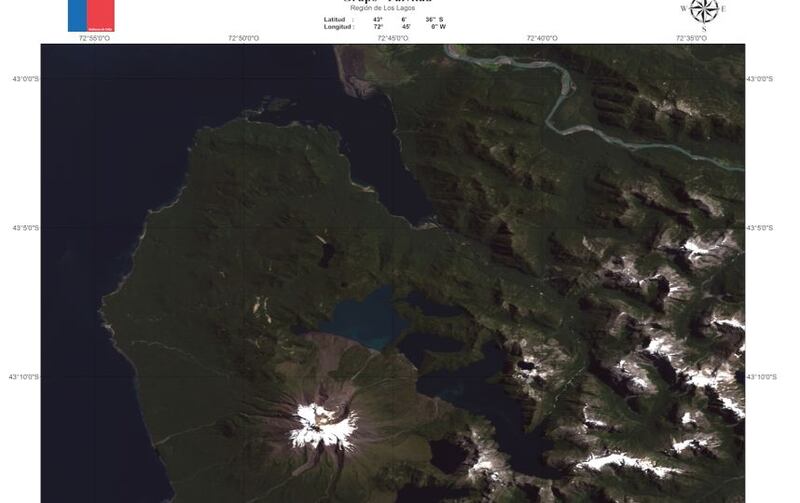Click the 72°50'0"O longitude tick label
This screenshot has height=503, width=800.
(x=243, y=38)
